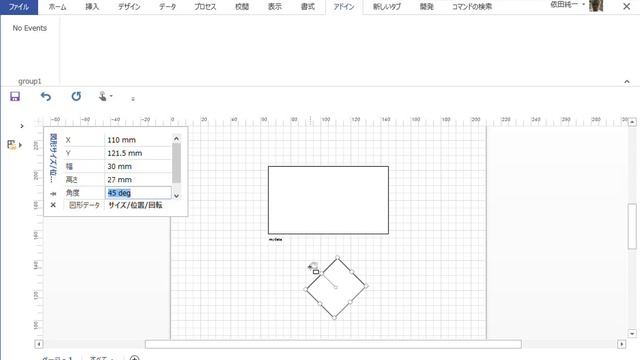Click the Redo icon
The height and width of the screenshot is (360, 640).
pos(76,96)
